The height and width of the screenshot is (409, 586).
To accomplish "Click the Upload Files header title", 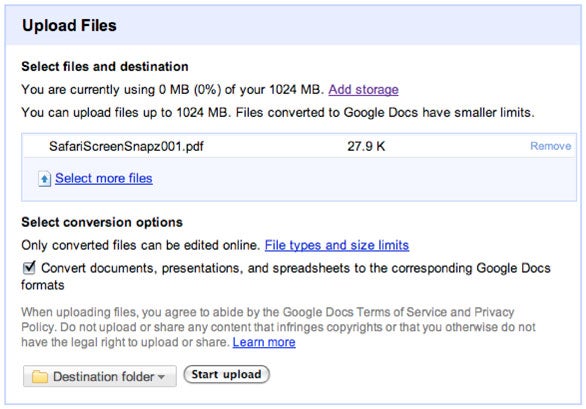I will [x=70, y=25].
